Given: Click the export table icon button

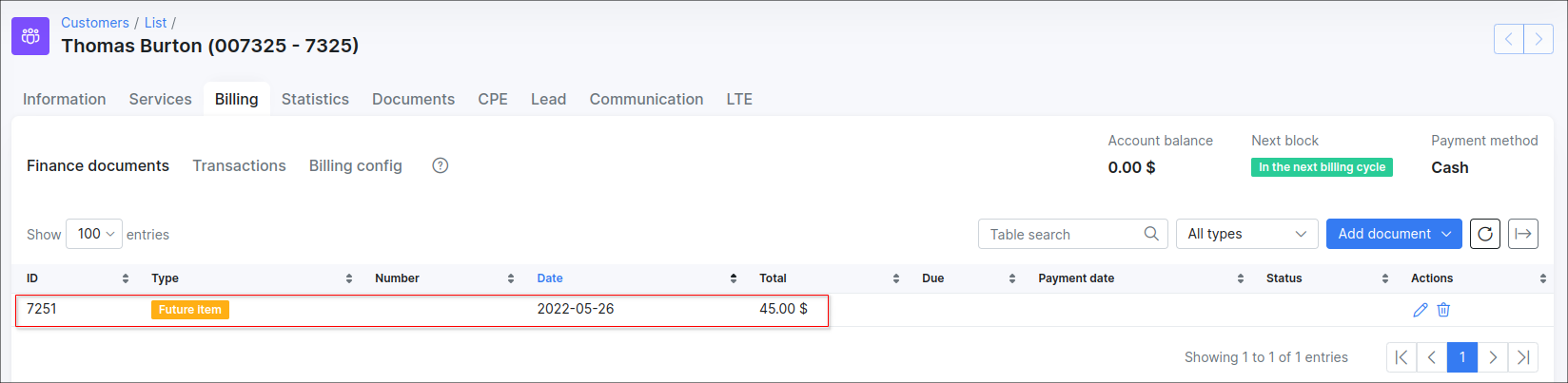Looking at the screenshot, I should 1523,234.
